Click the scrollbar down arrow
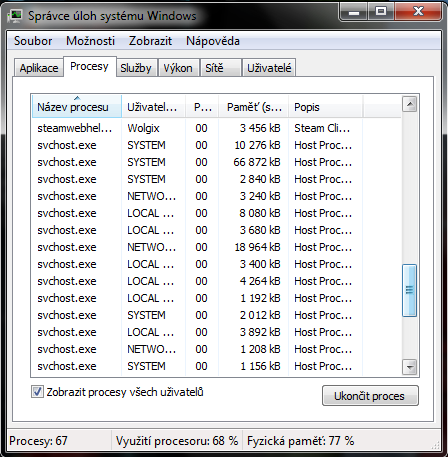Screen dimensions: 448x457 click(x=410, y=367)
